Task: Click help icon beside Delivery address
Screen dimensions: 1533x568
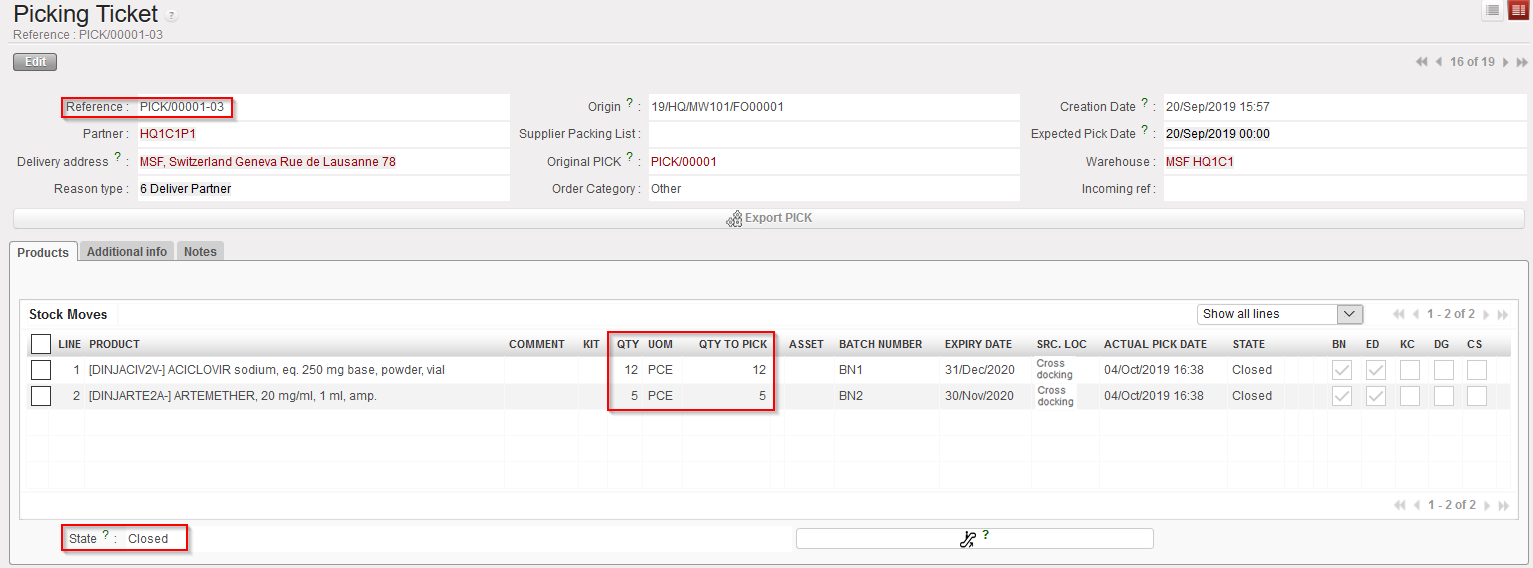Action: click(118, 158)
